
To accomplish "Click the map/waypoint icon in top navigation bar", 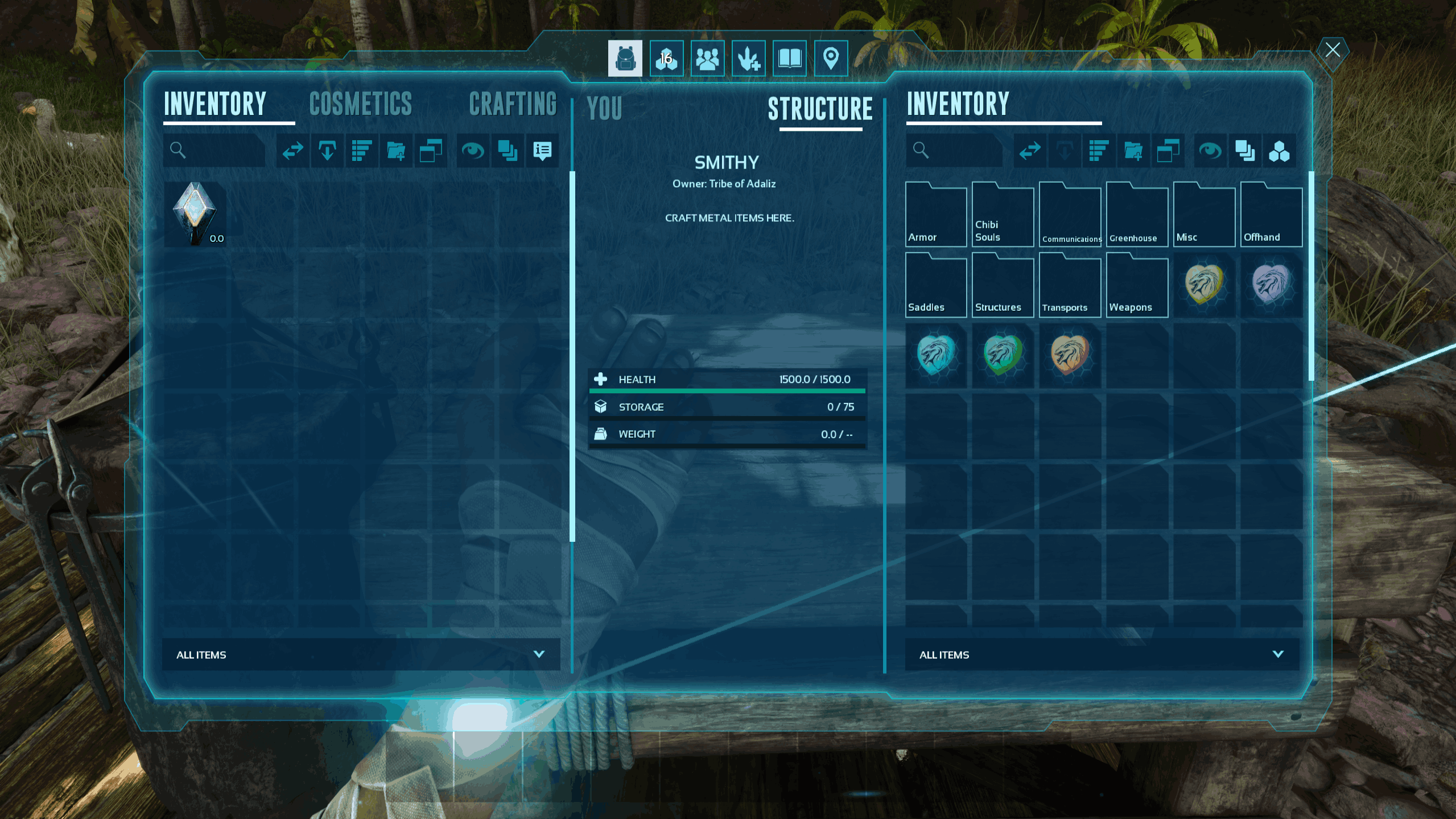I will tap(830, 58).
